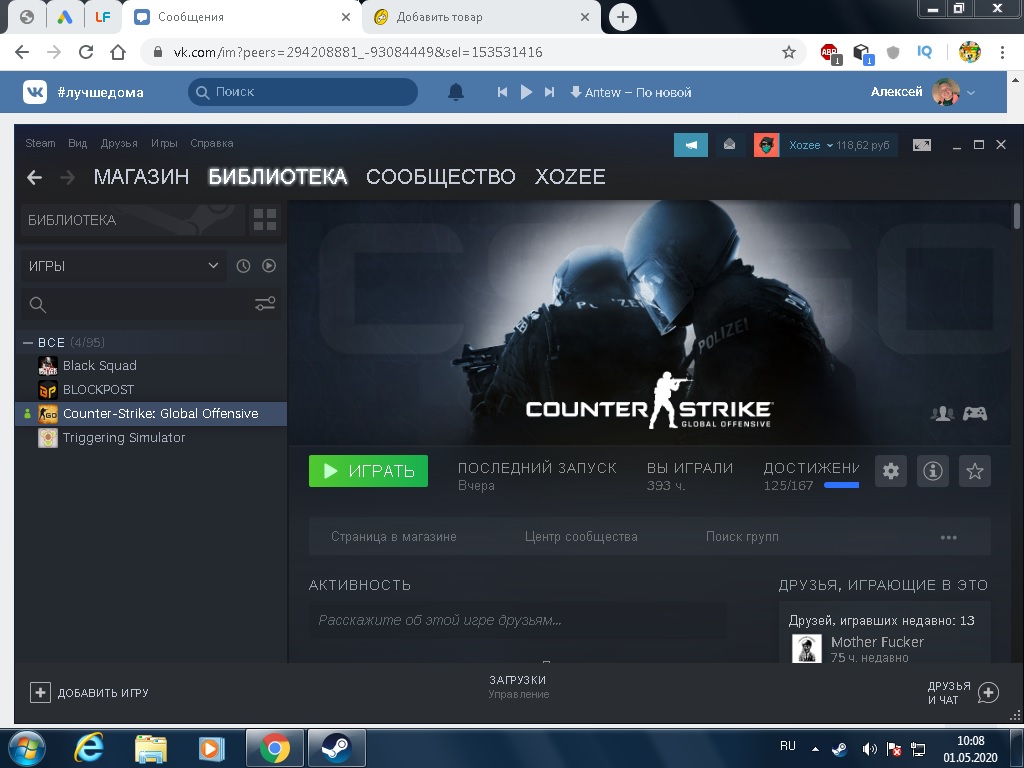Open Центр сообщества link
The image size is (1024, 768).
click(x=581, y=537)
